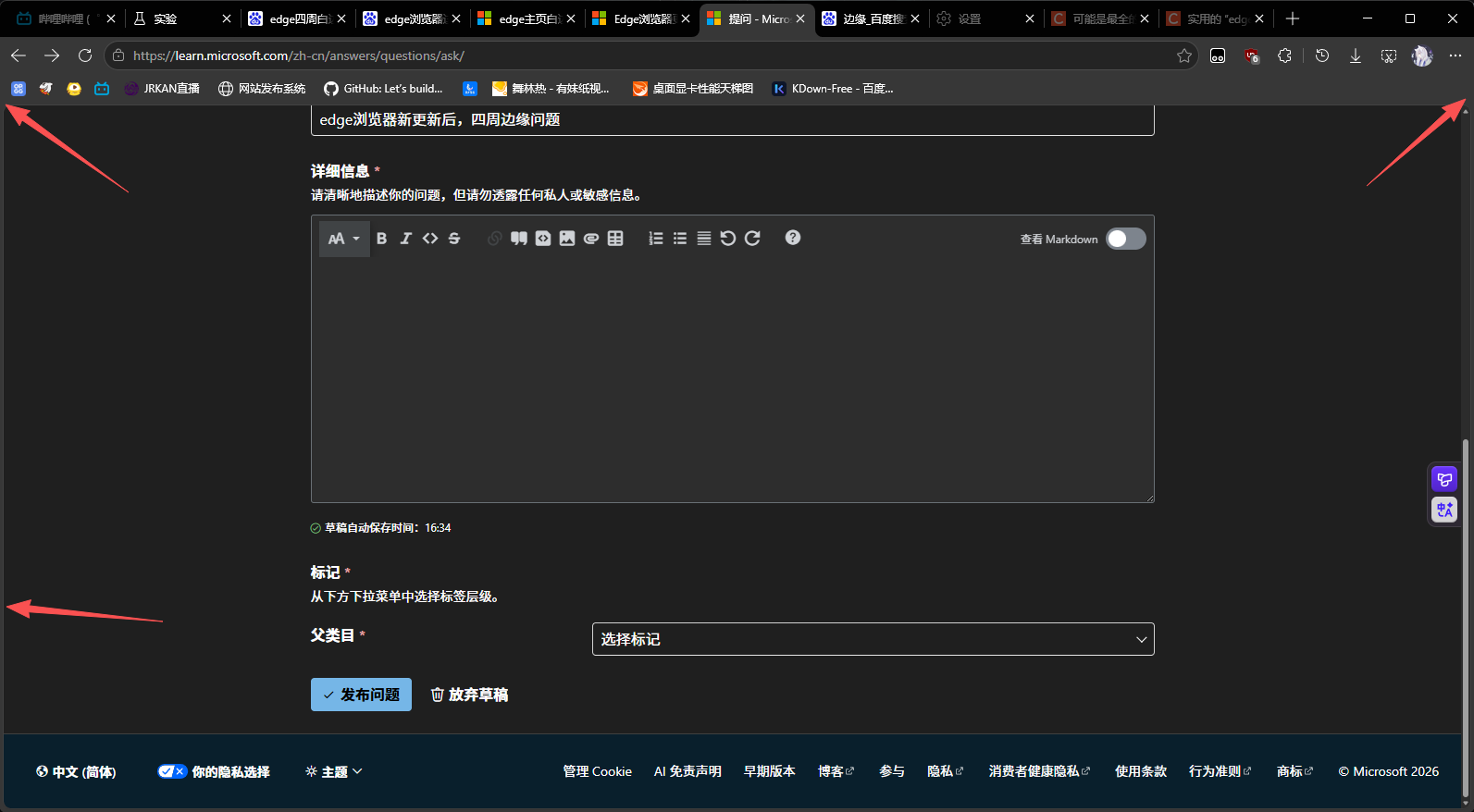Open the 主题 theme selector
Screen dimensions: 1474x812
(334, 771)
